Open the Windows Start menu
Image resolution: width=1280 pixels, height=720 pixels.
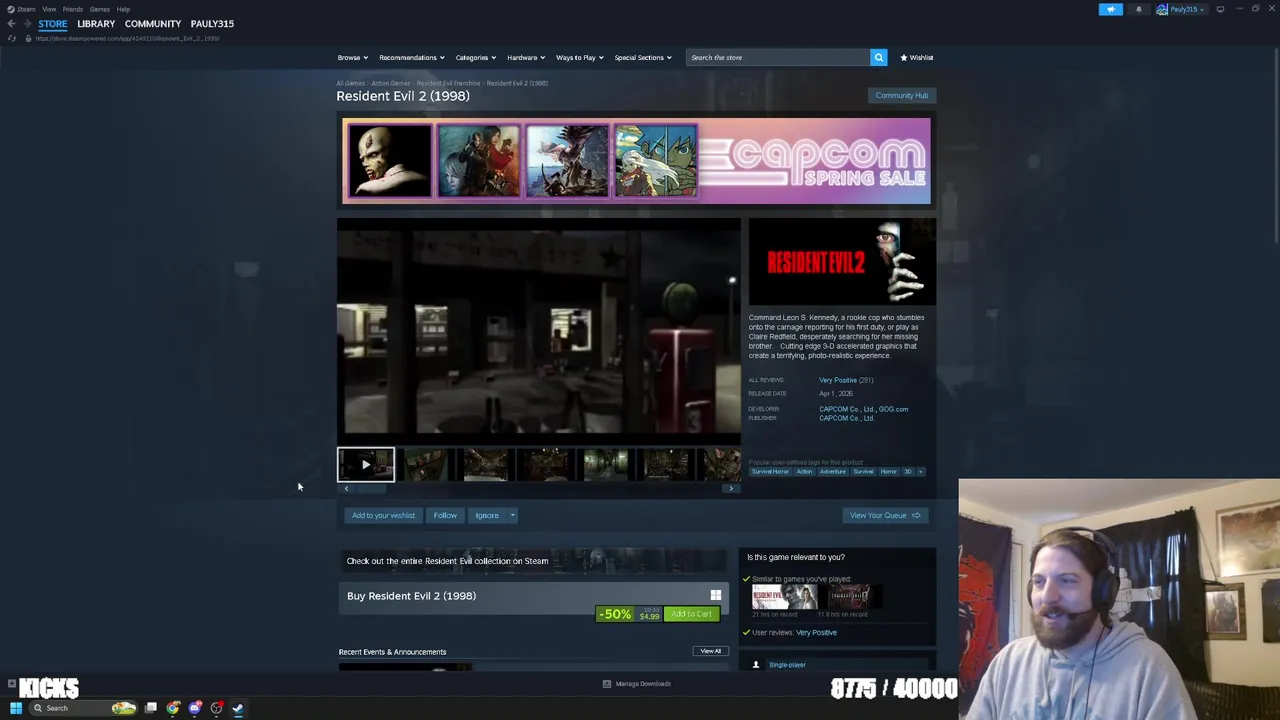click(x=16, y=708)
